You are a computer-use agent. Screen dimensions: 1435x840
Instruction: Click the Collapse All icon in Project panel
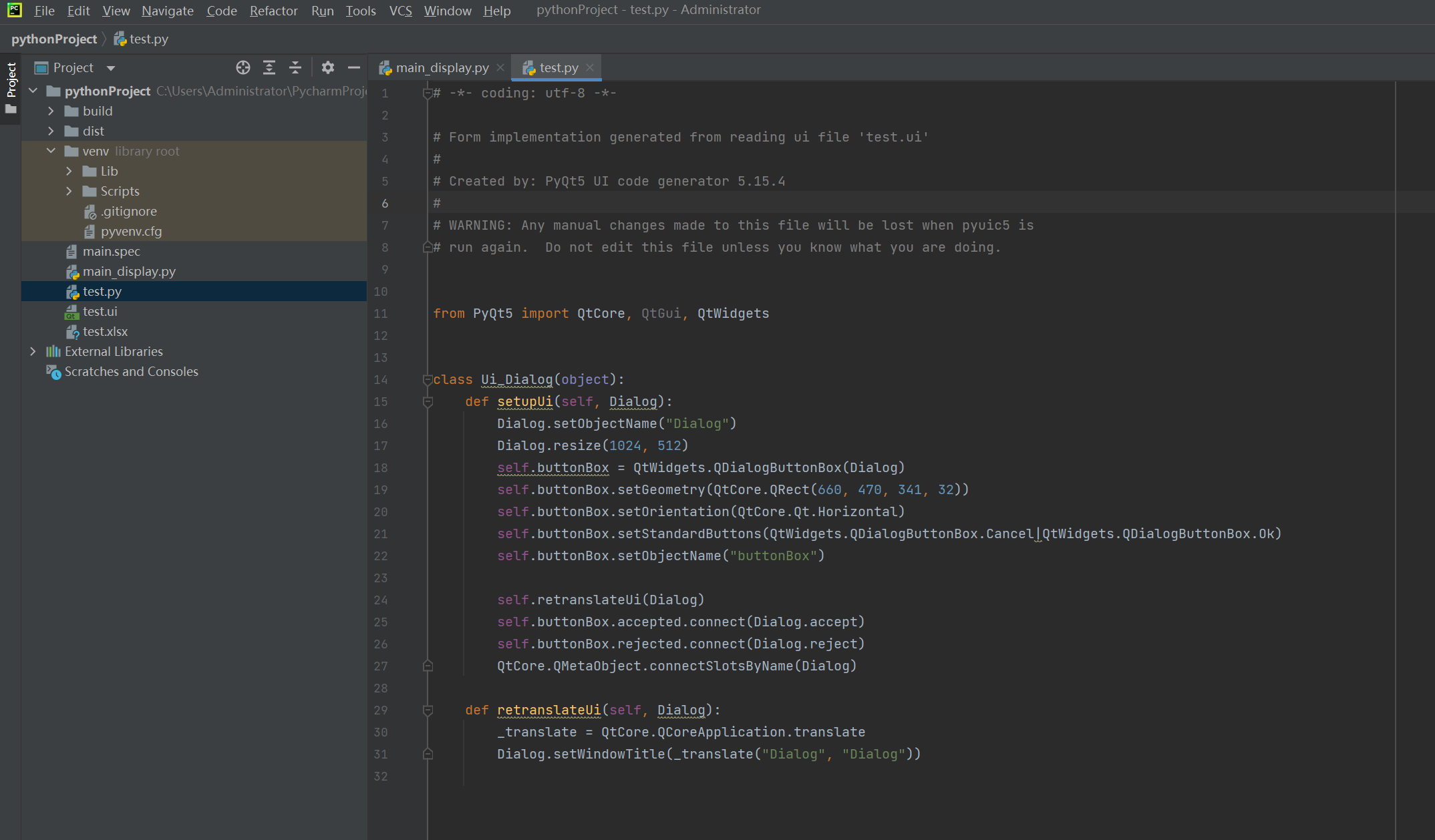(295, 67)
